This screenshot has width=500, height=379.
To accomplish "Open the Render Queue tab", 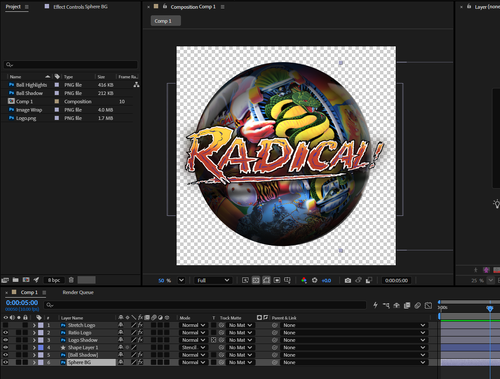I will click(x=78, y=292).
